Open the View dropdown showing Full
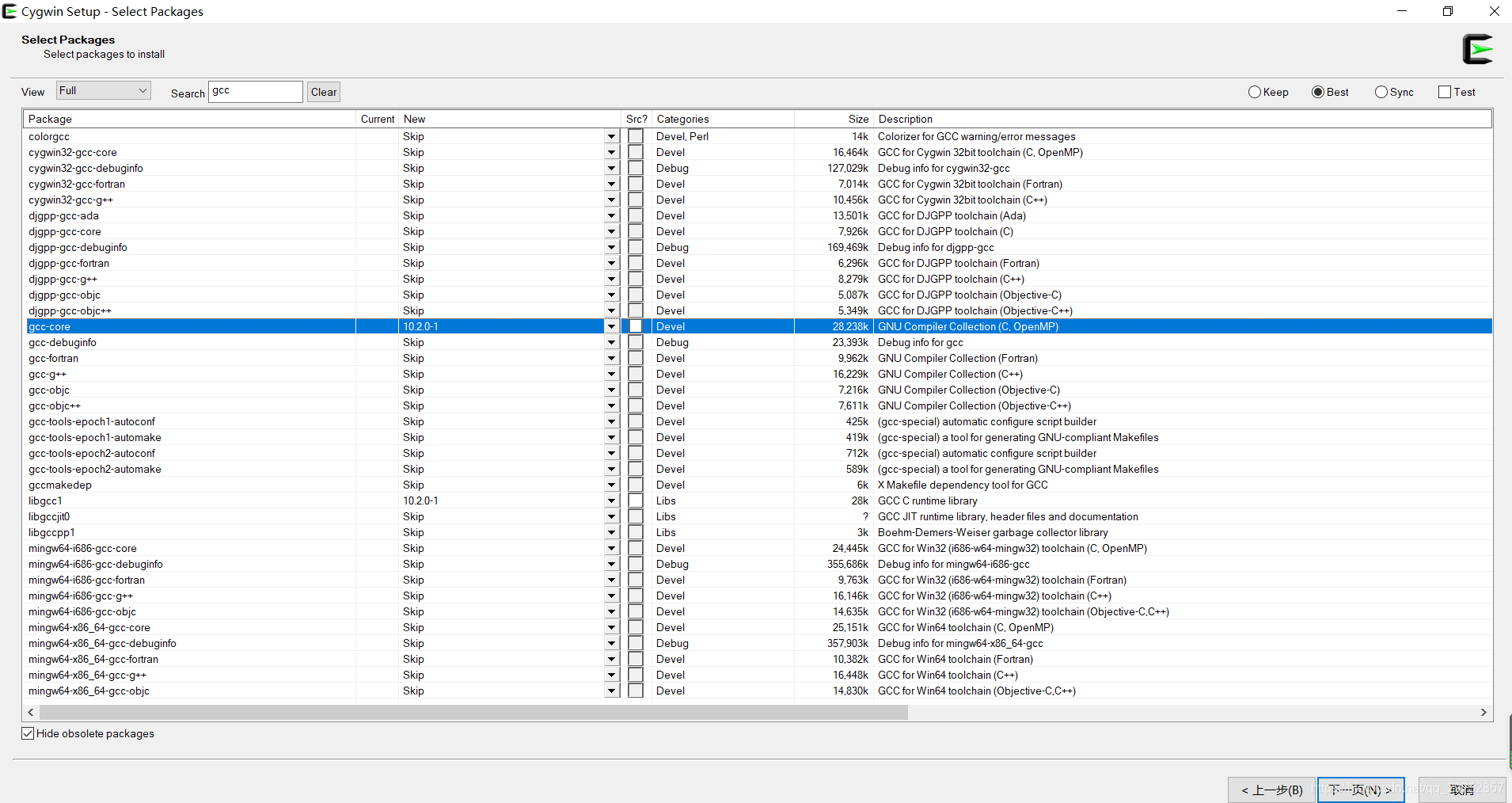Screen dimensions: 1512x803 tap(103, 91)
